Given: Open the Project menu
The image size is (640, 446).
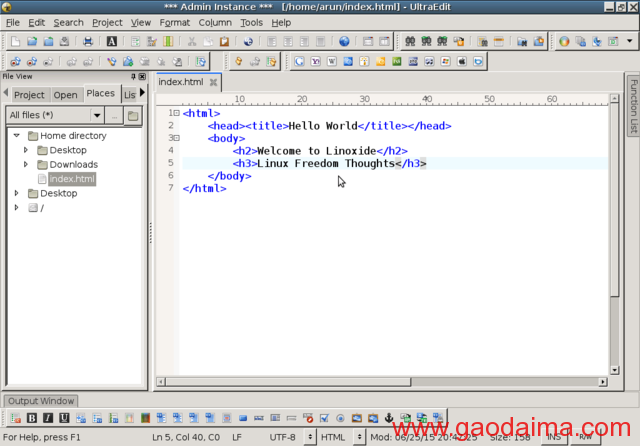Looking at the screenshot, I should click(107, 22).
